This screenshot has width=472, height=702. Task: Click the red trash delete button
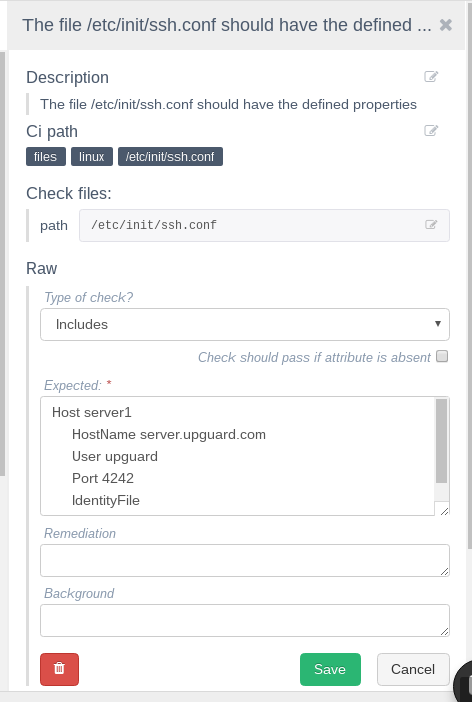60,669
